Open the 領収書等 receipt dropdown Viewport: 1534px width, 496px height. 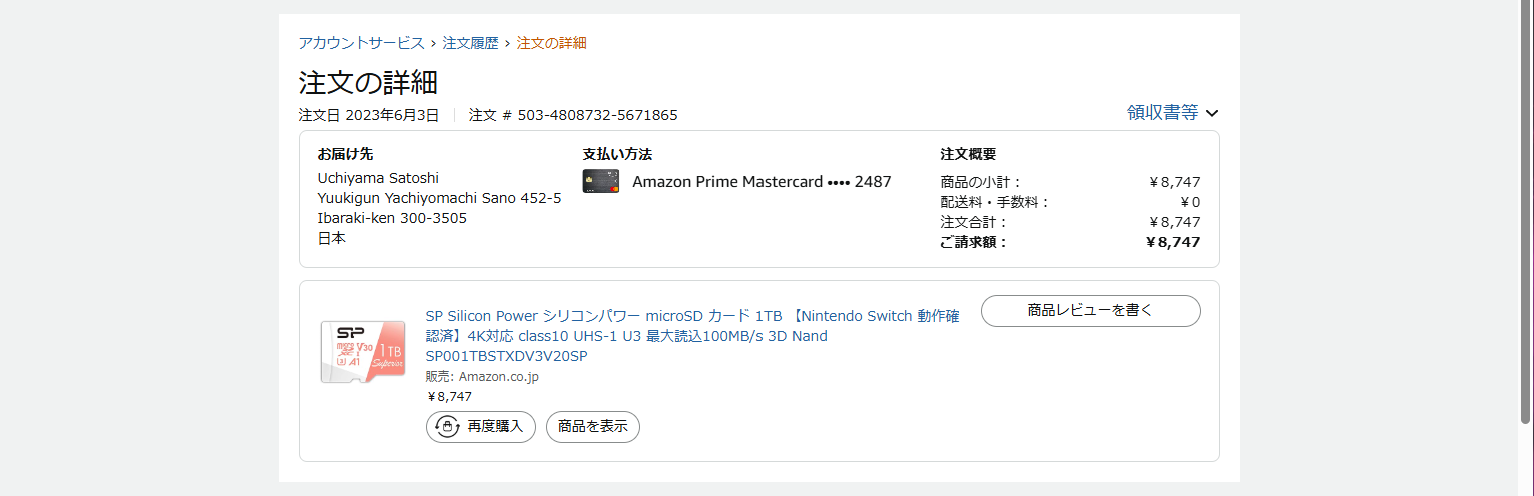click(1163, 113)
